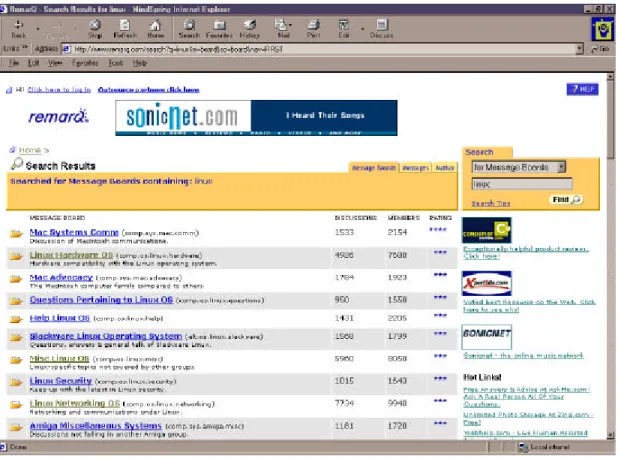Switch to the Message Boards tab

point(374,168)
